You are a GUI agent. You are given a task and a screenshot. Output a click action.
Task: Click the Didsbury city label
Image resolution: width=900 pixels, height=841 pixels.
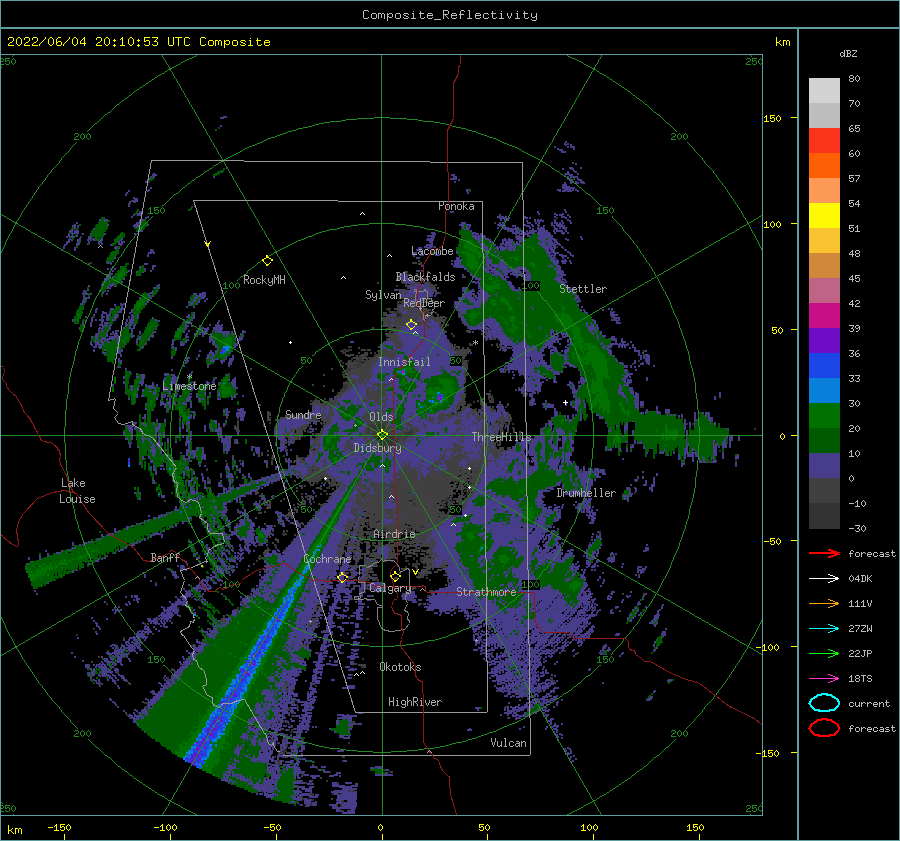tap(378, 448)
